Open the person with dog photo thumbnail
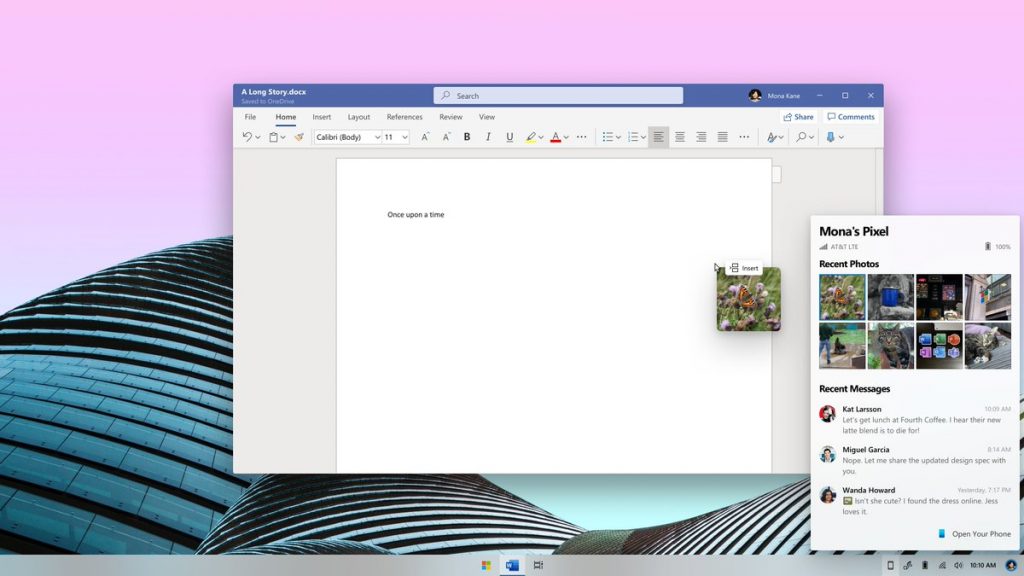Viewport: 1024px width, 576px height. (842, 345)
